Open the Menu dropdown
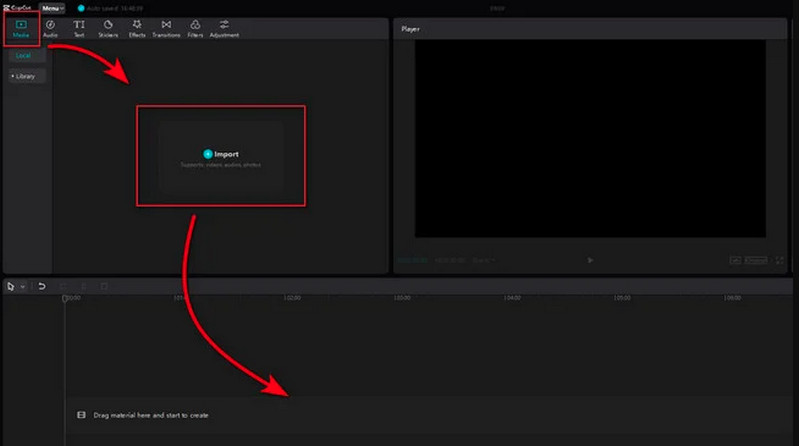This screenshot has height=446, width=799. pos(52,8)
